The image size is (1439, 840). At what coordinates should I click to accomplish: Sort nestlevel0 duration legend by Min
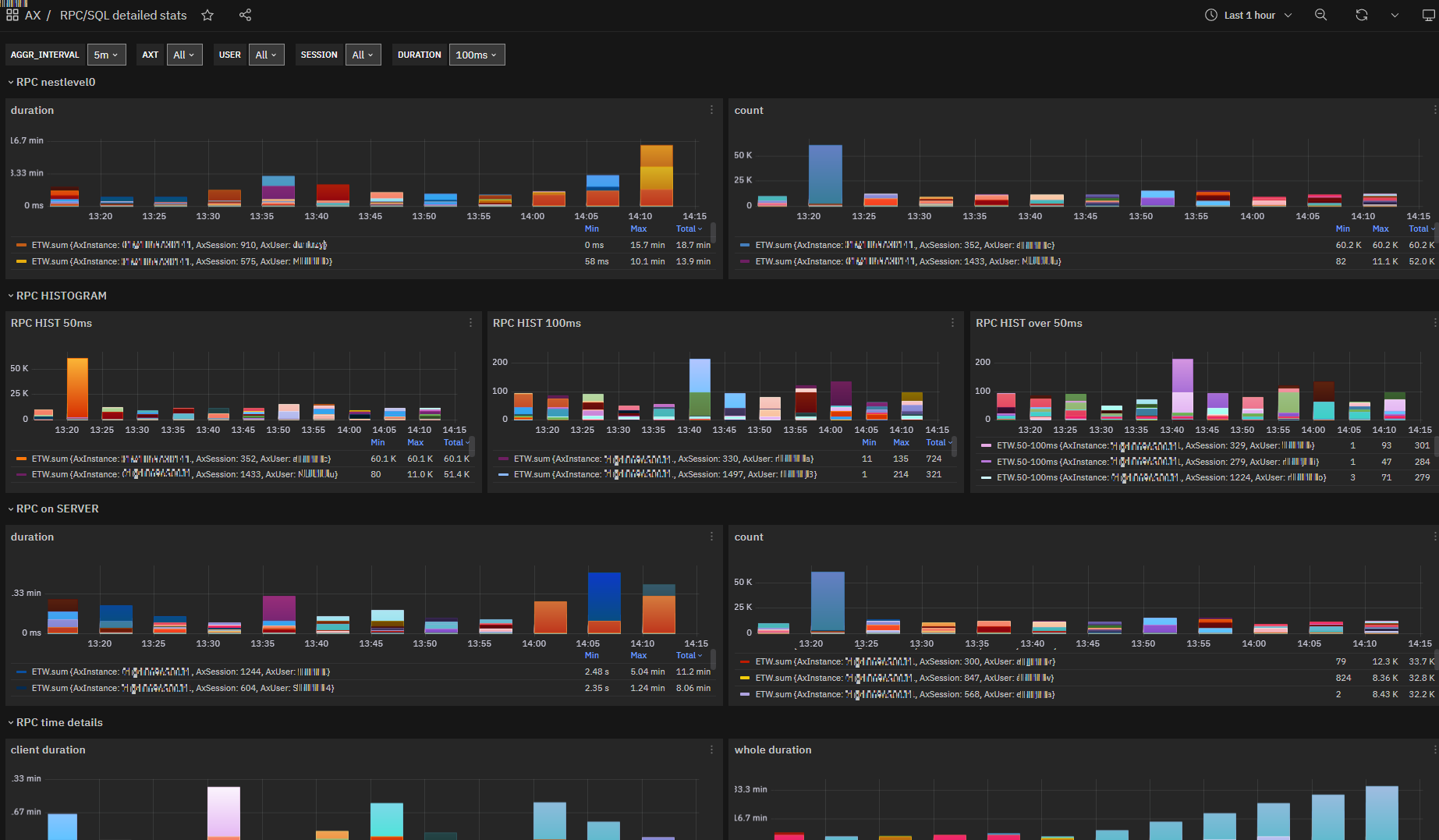592,229
